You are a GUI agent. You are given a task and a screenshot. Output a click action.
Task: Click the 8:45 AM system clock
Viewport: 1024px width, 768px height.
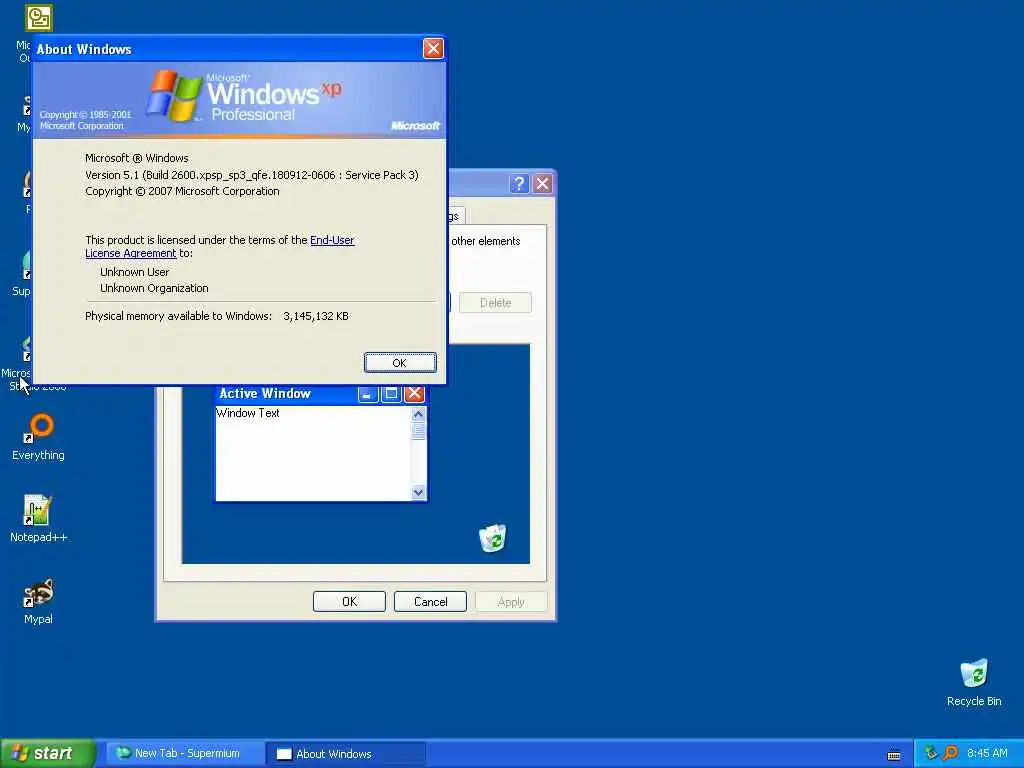[987, 754]
